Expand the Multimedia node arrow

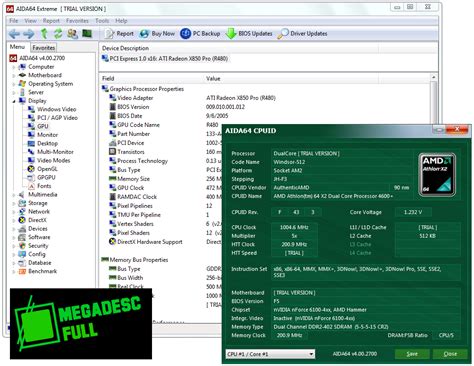point(14,195)
